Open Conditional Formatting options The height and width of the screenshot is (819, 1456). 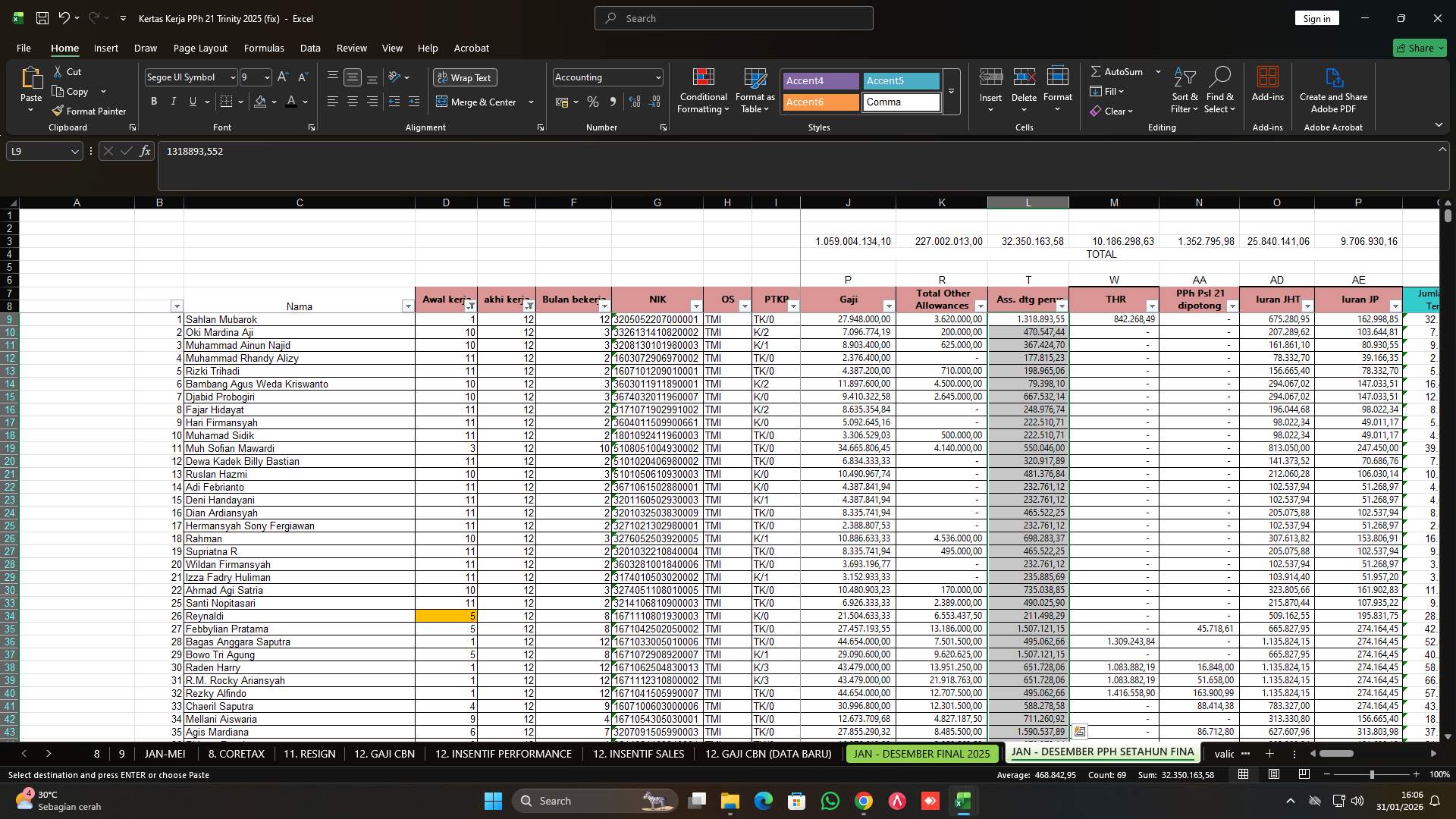point(703,91)
